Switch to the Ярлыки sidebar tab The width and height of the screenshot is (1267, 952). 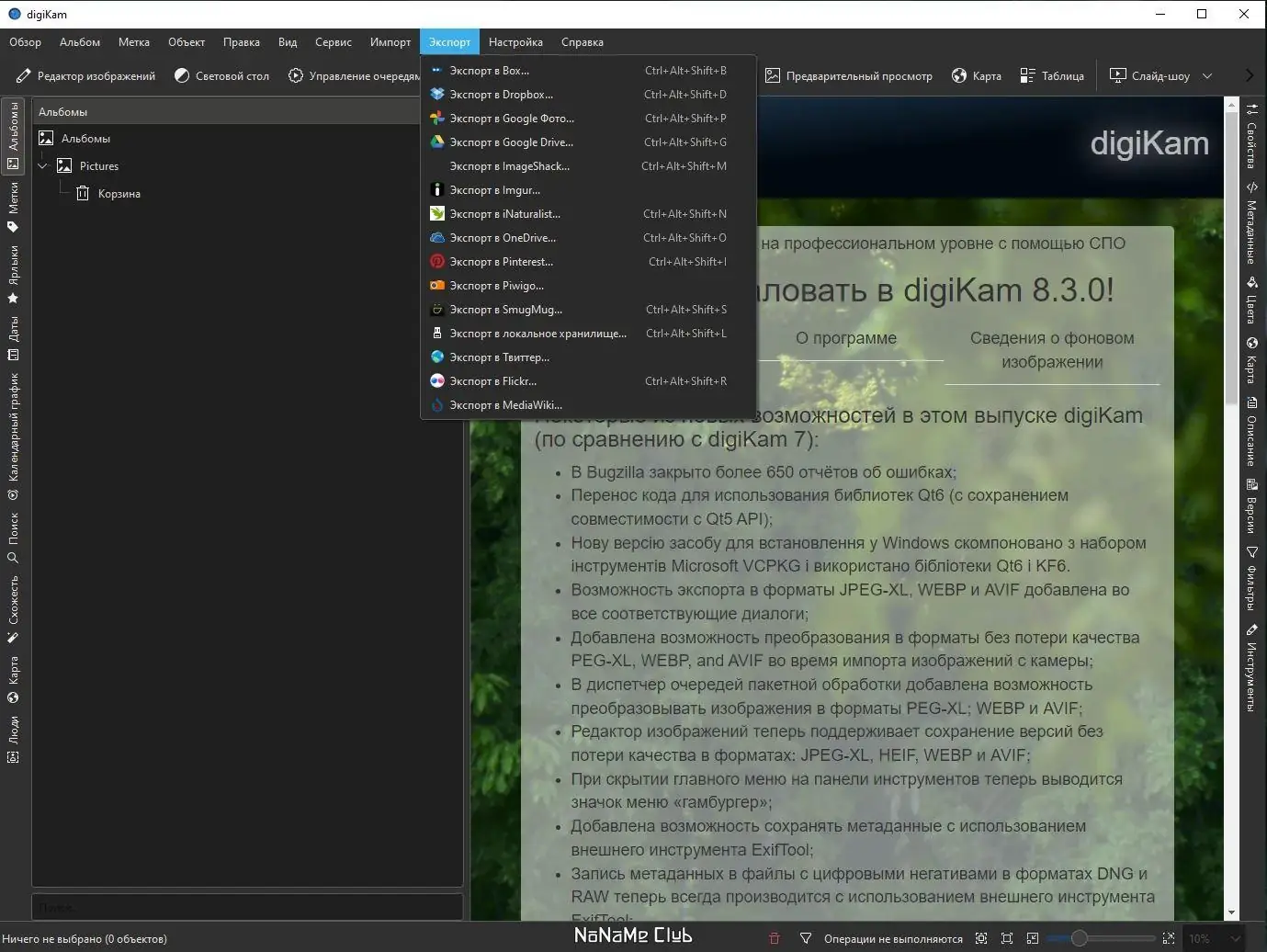click(13, 274)
